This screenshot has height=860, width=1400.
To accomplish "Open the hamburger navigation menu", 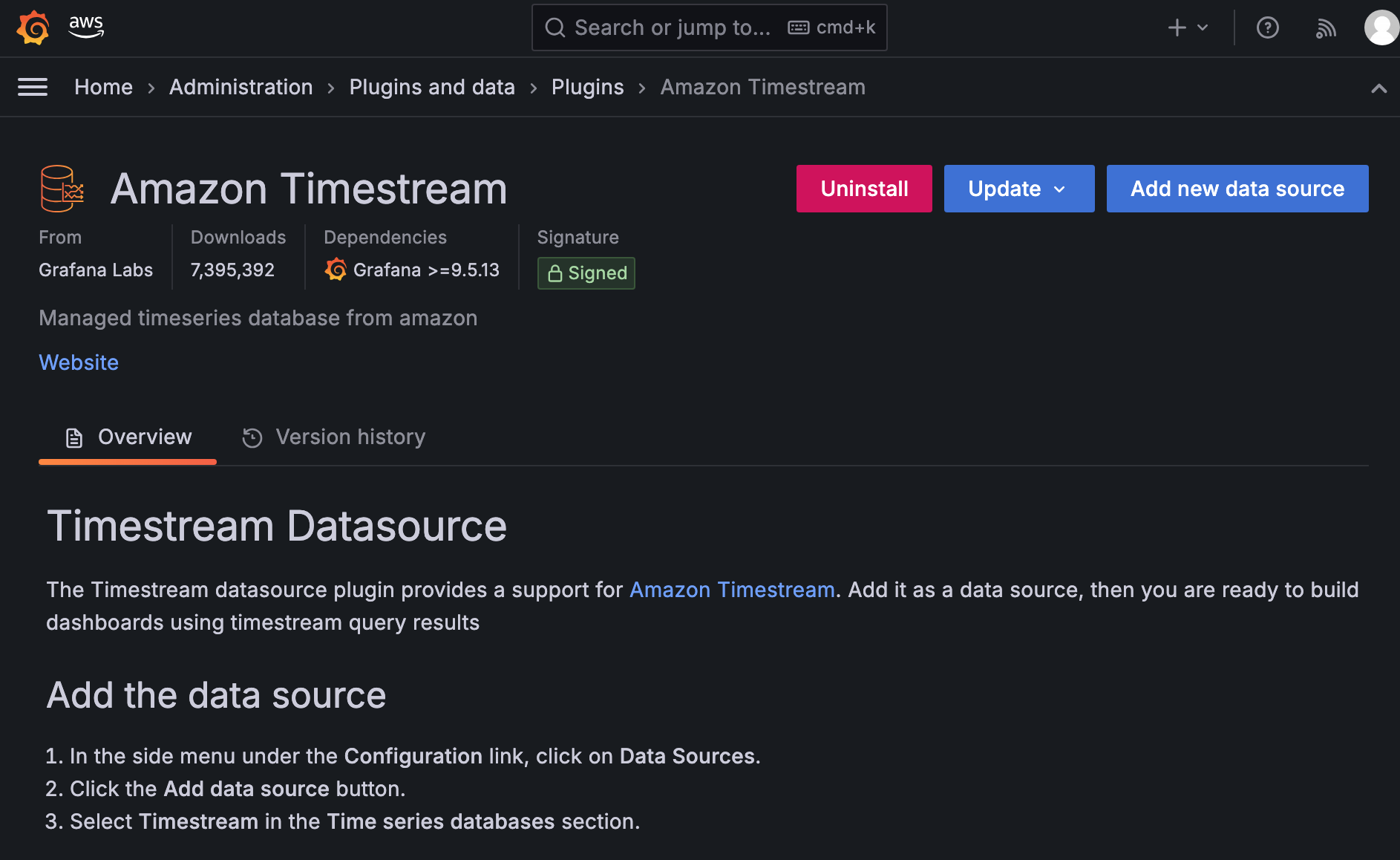I will [x=33, y=87].
